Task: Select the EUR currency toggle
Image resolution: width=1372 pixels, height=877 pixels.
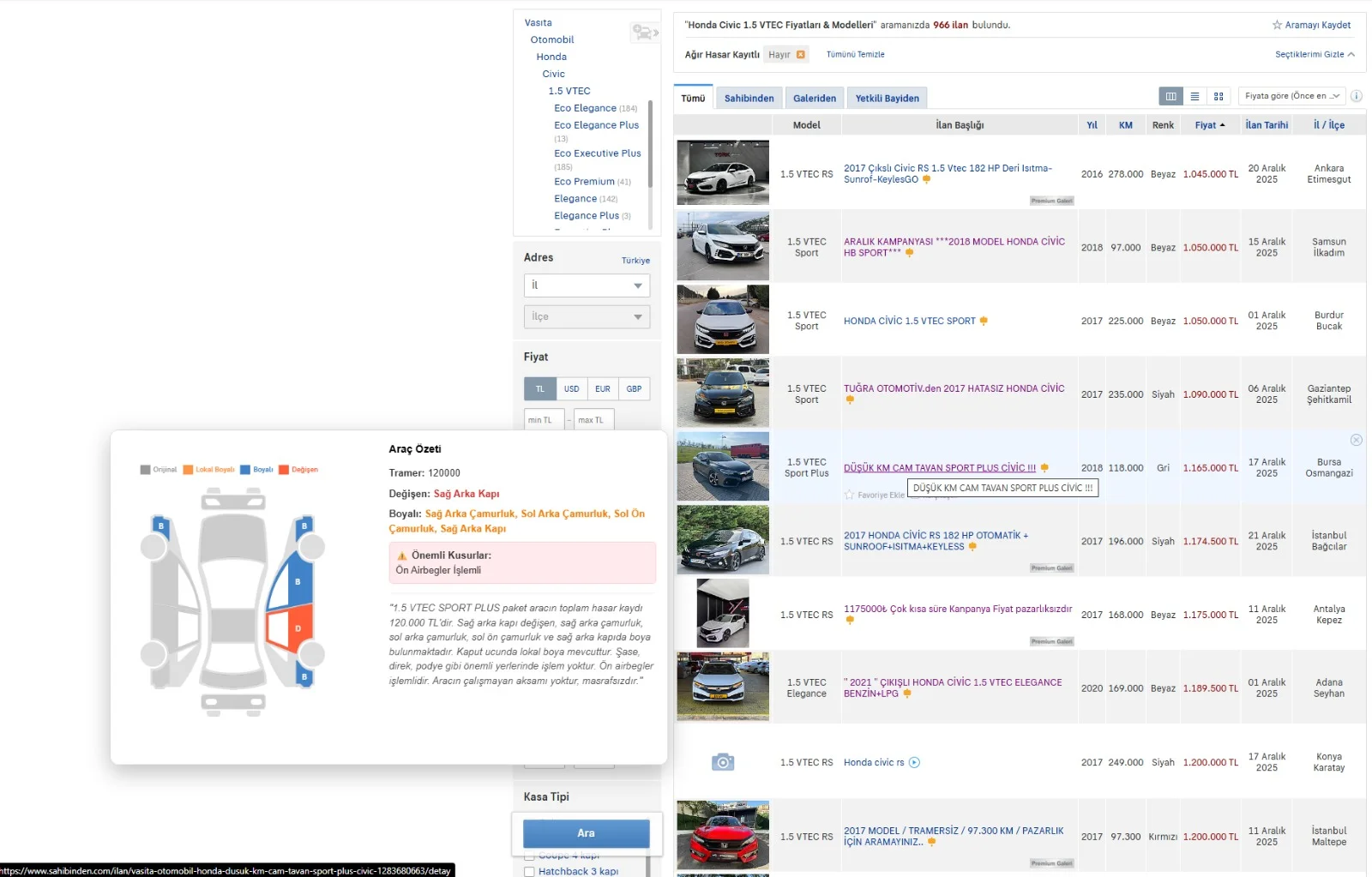Action: (603, 389)
